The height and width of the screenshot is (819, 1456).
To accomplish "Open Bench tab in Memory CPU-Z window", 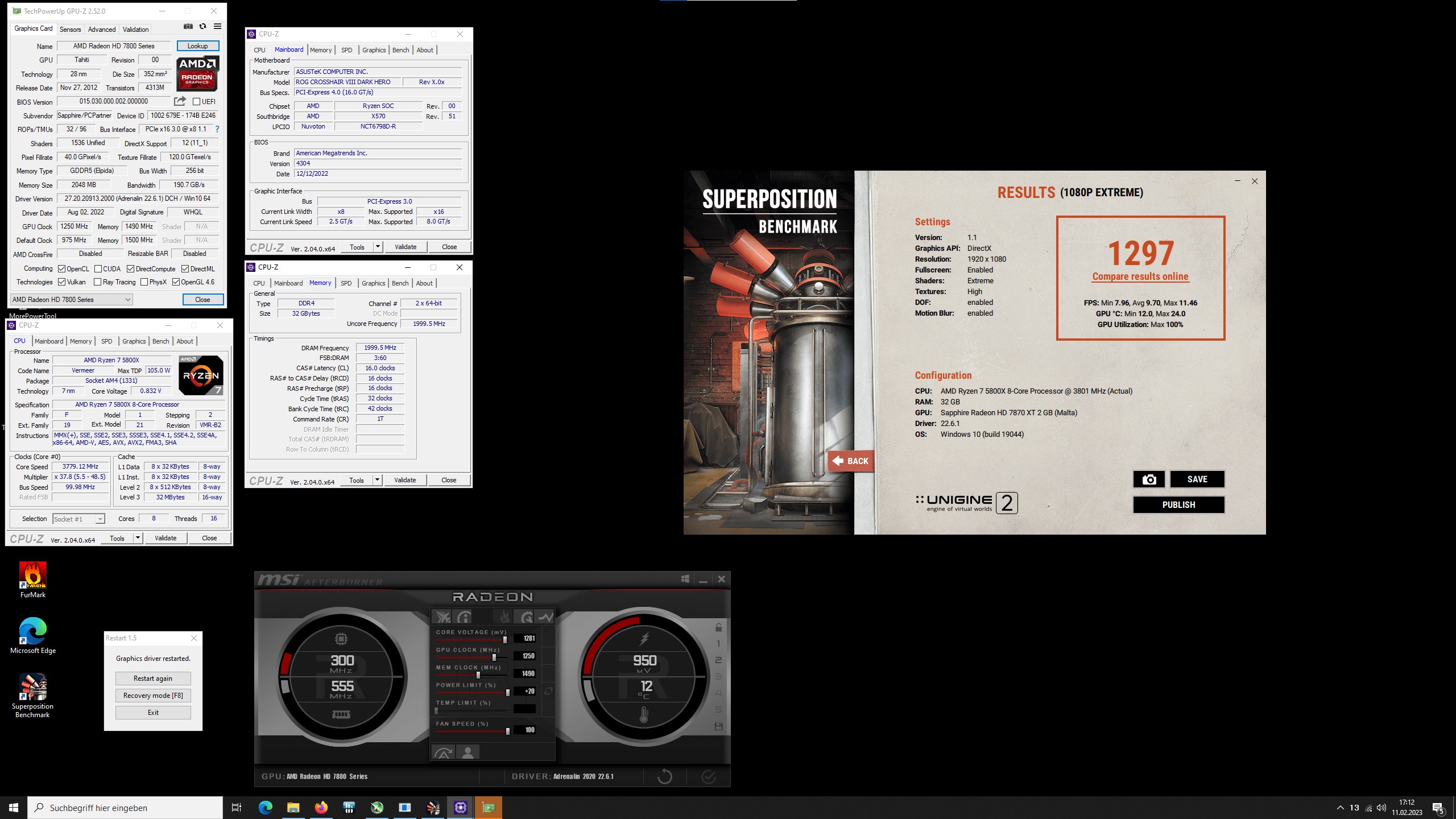I will (400, 283).
